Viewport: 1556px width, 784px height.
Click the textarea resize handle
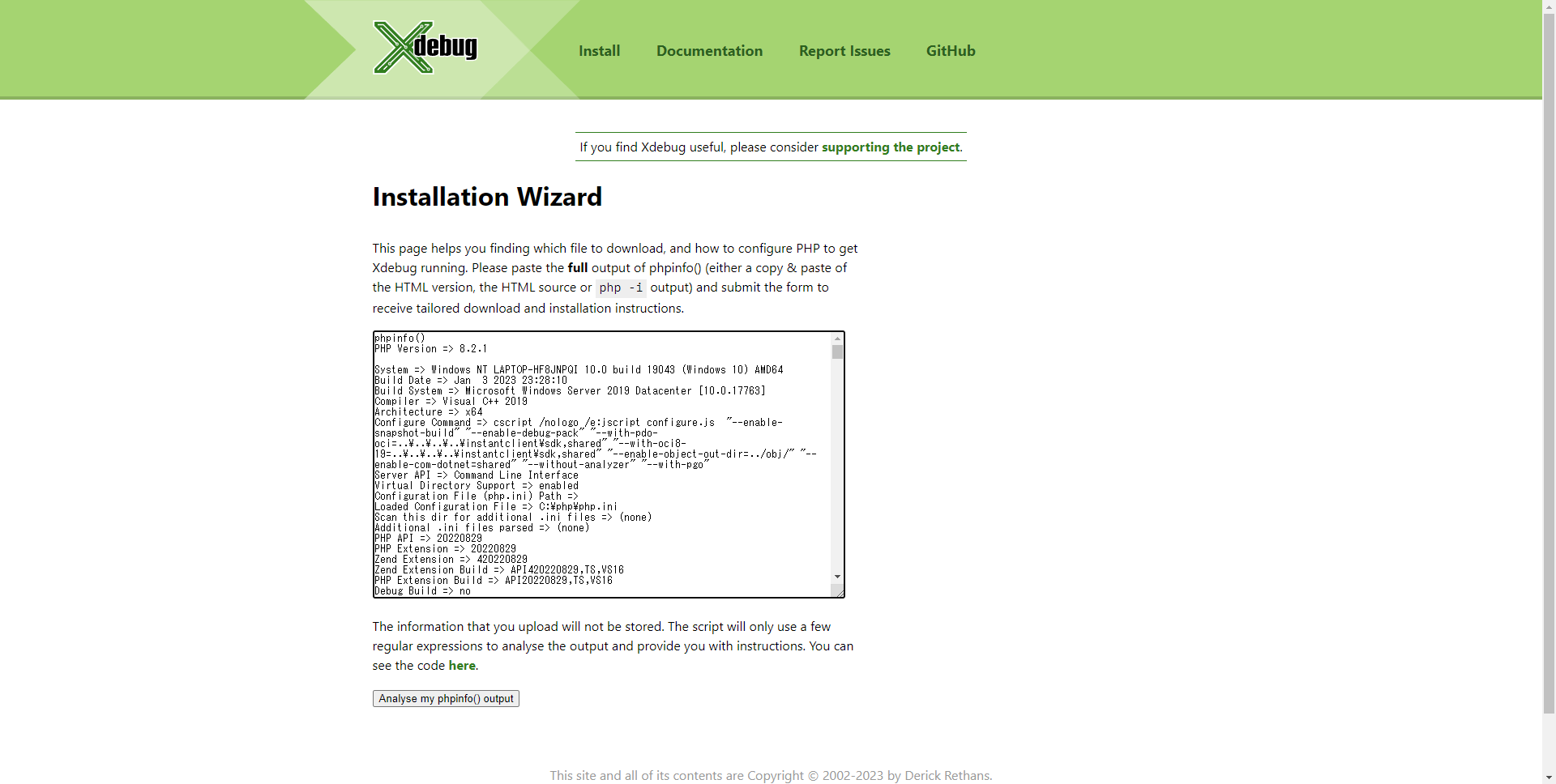click(839, 592)
